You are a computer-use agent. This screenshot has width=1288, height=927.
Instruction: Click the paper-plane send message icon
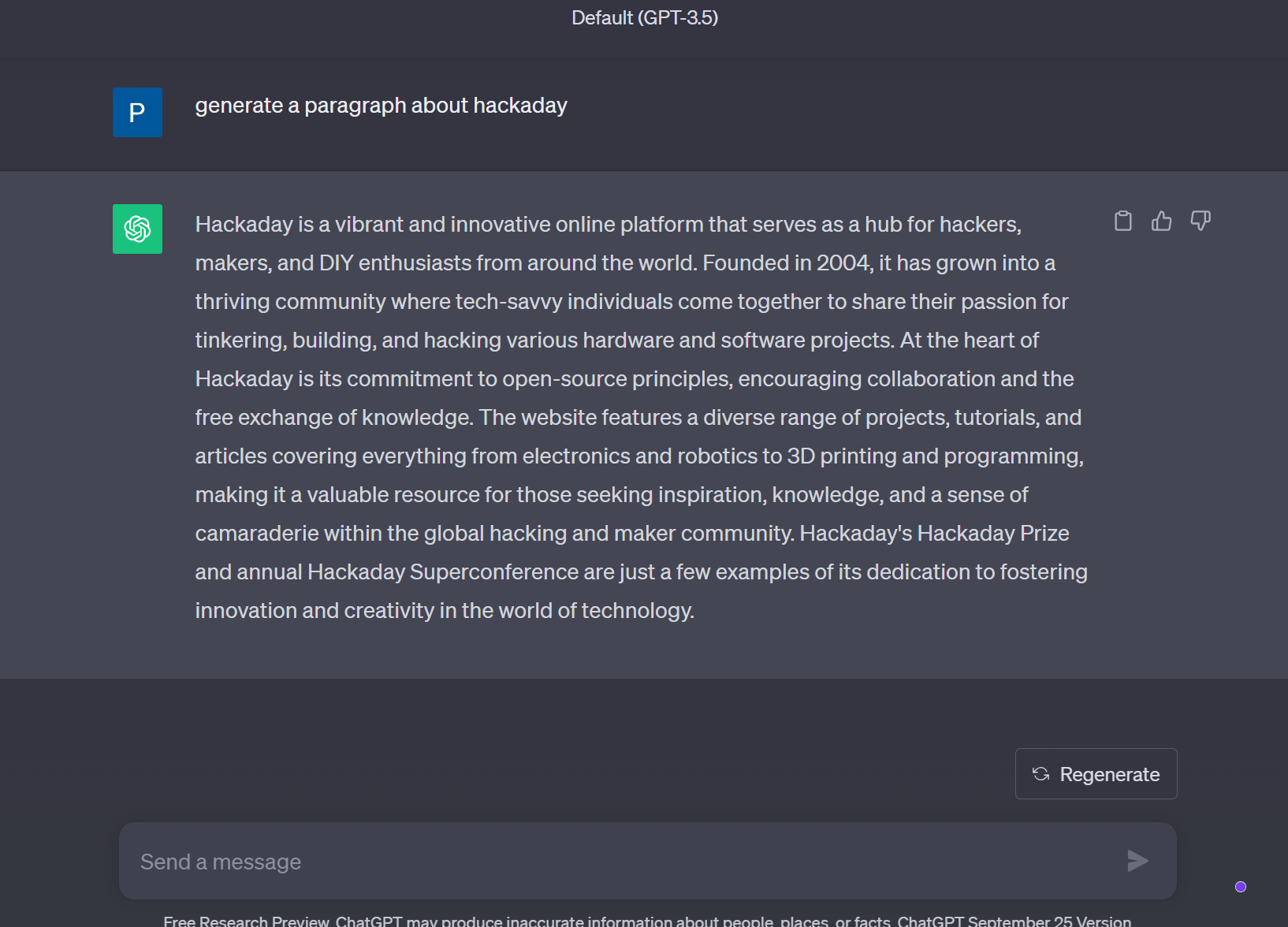(1137, 861)
